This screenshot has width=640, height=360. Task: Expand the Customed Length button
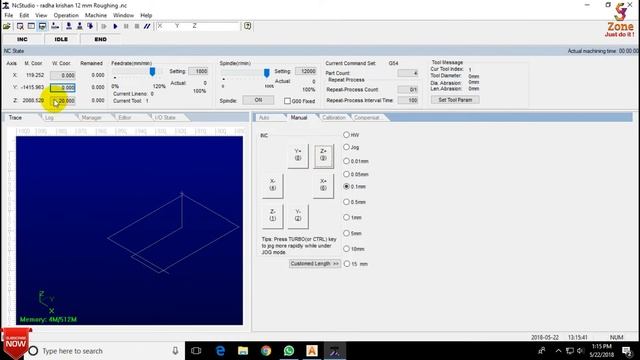pyautogui.click(x=314, y=264)
